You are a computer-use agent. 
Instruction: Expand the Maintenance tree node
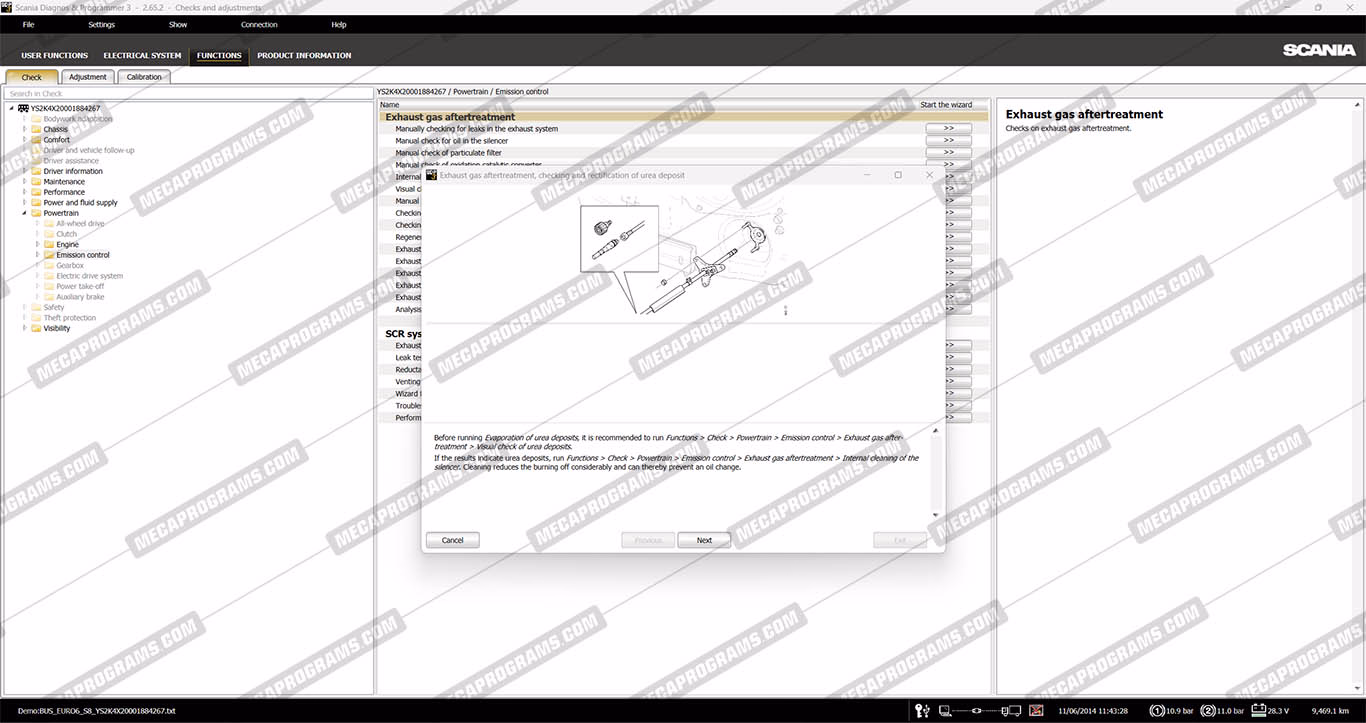25,182
